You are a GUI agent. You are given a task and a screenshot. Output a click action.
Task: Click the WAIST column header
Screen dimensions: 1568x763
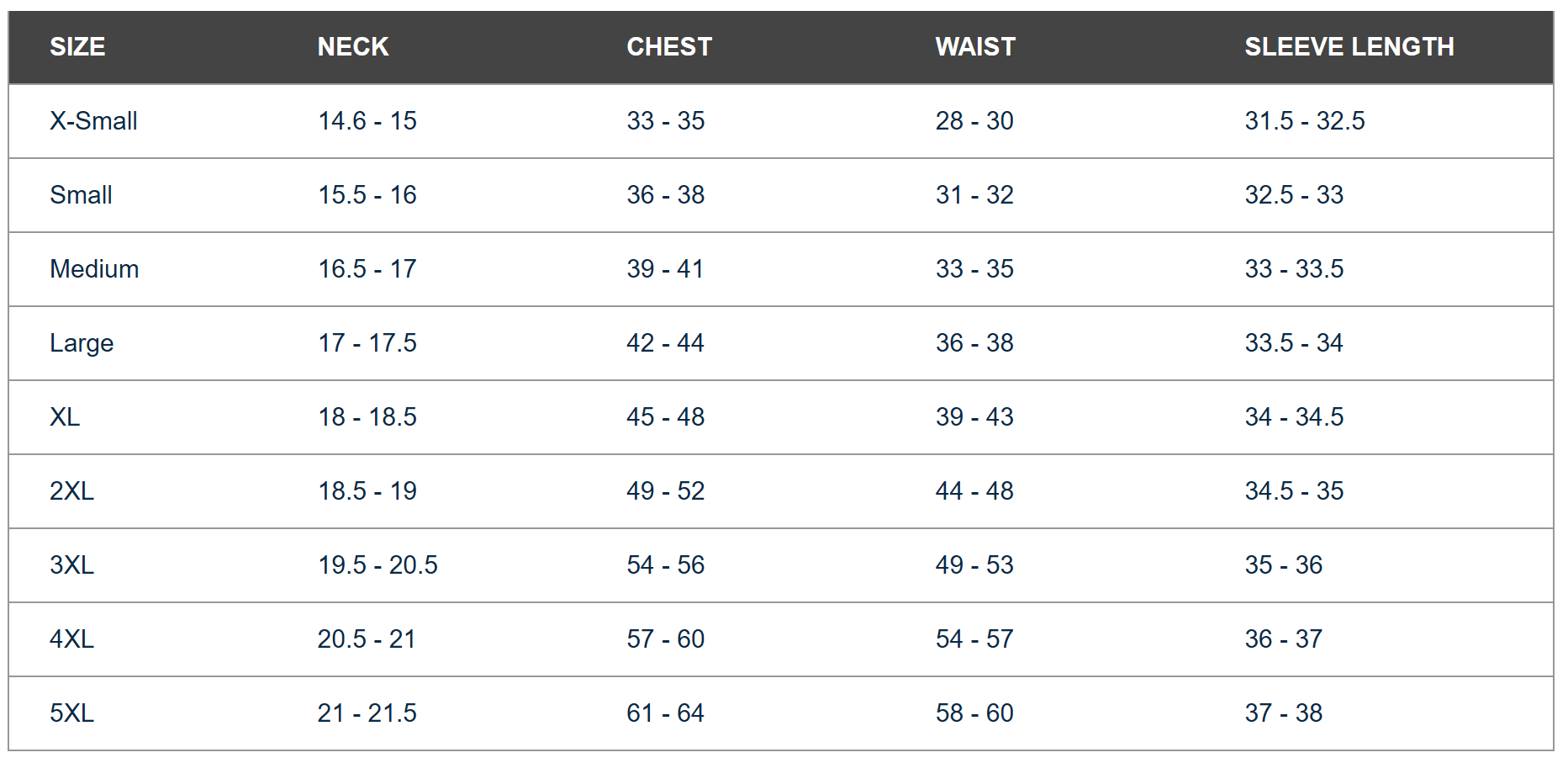[x=975, y=47]
